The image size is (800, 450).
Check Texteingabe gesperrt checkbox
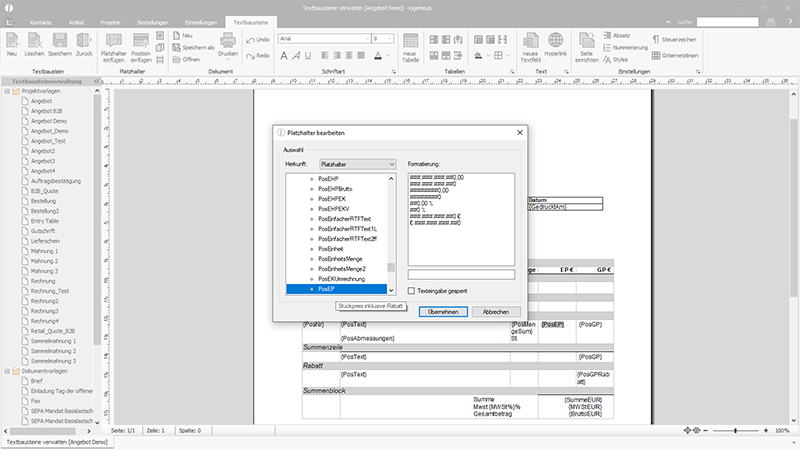click(x=411, y=291)
